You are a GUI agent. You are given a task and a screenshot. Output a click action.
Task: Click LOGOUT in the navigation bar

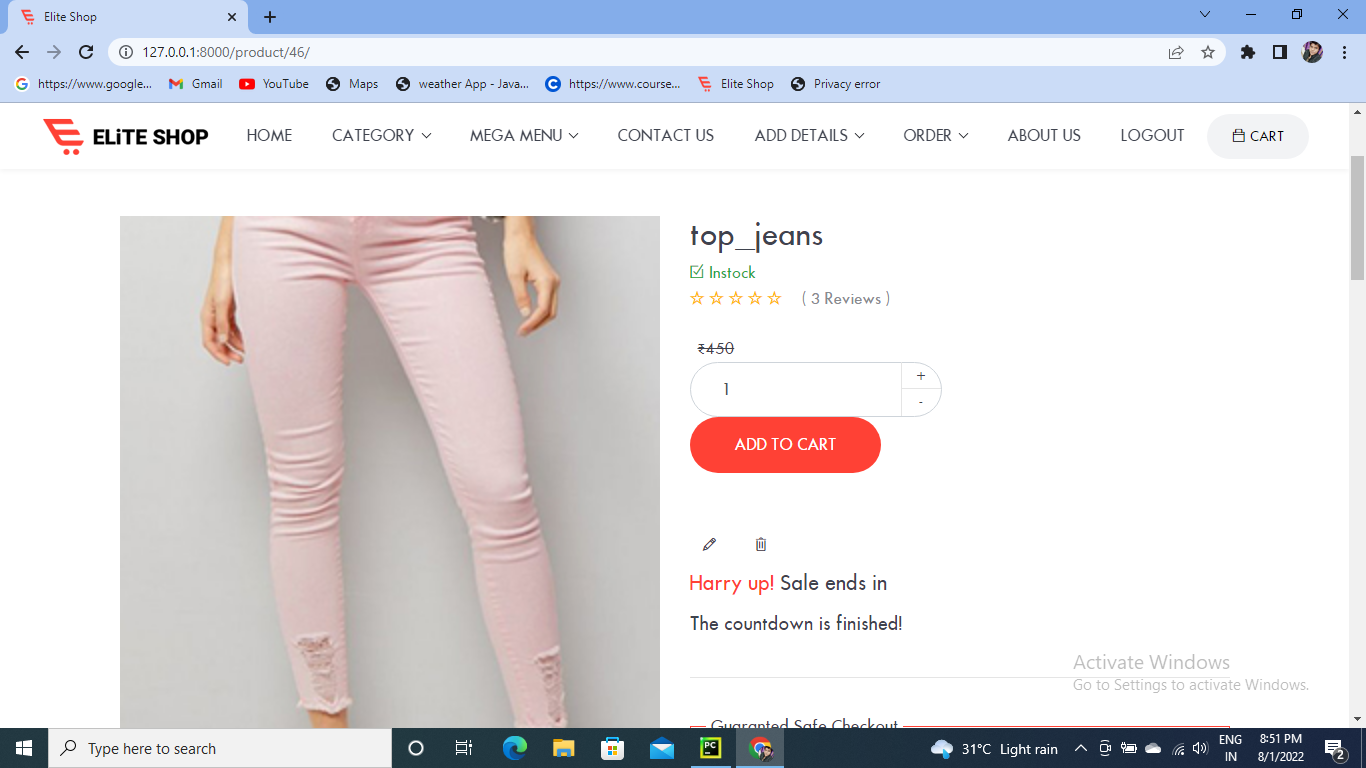pyautogui.click(x=1152, y=135)
